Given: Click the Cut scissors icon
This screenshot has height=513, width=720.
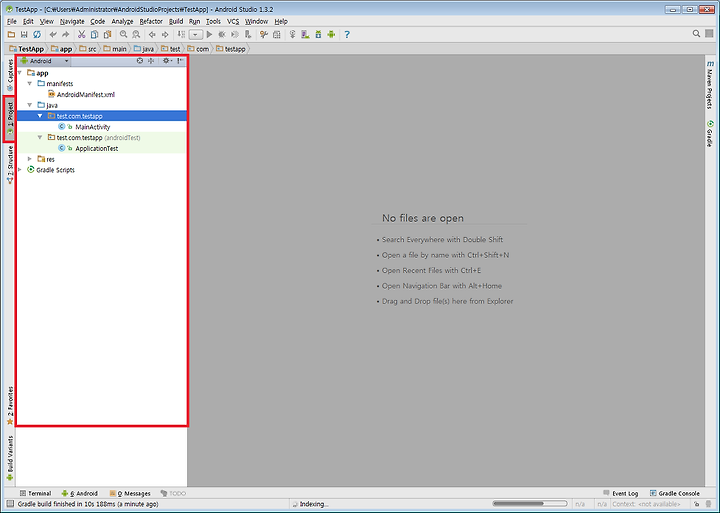Looking at the screenshot, I should tap(82, 34).
